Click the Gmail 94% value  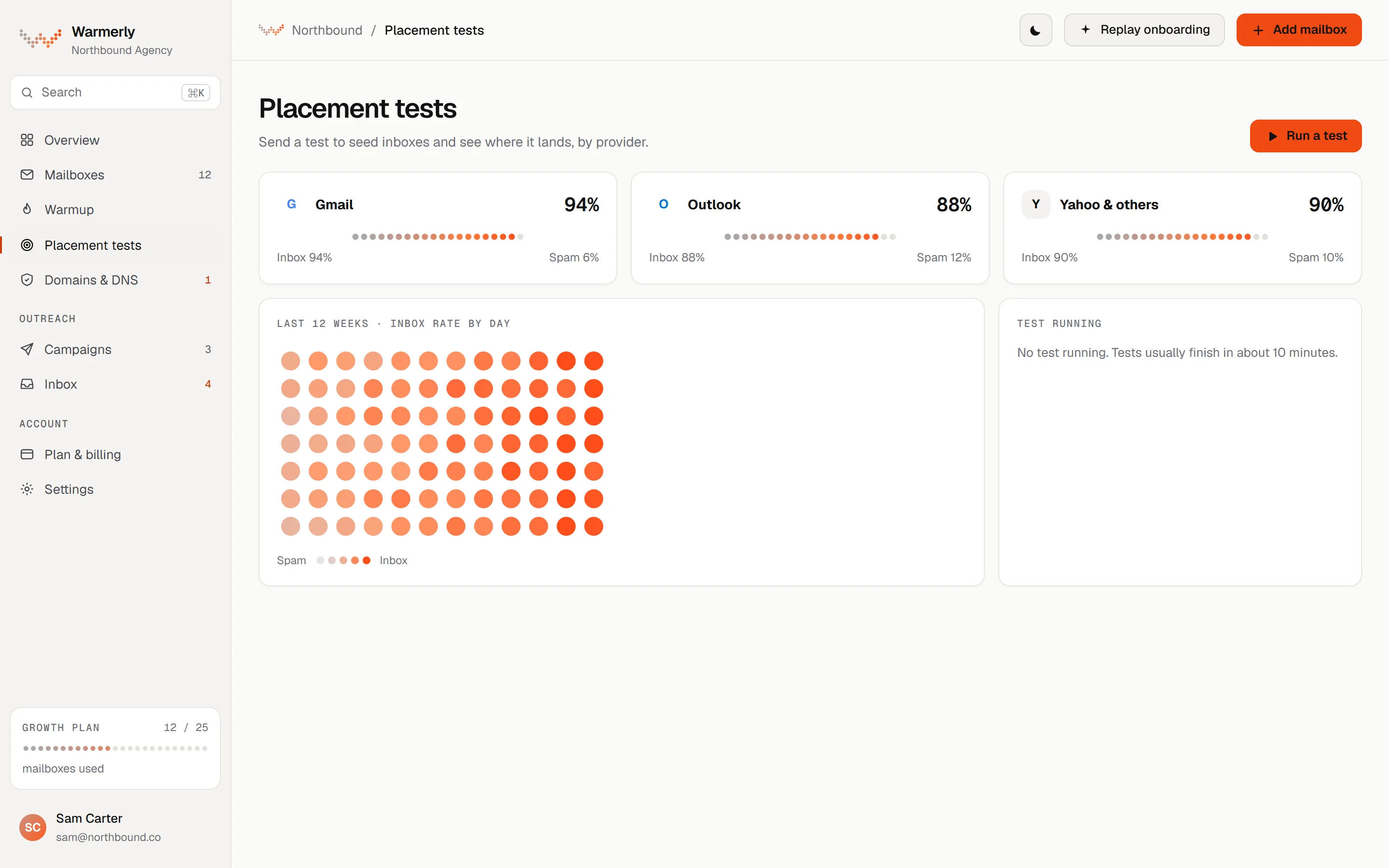tap(582, 204)
